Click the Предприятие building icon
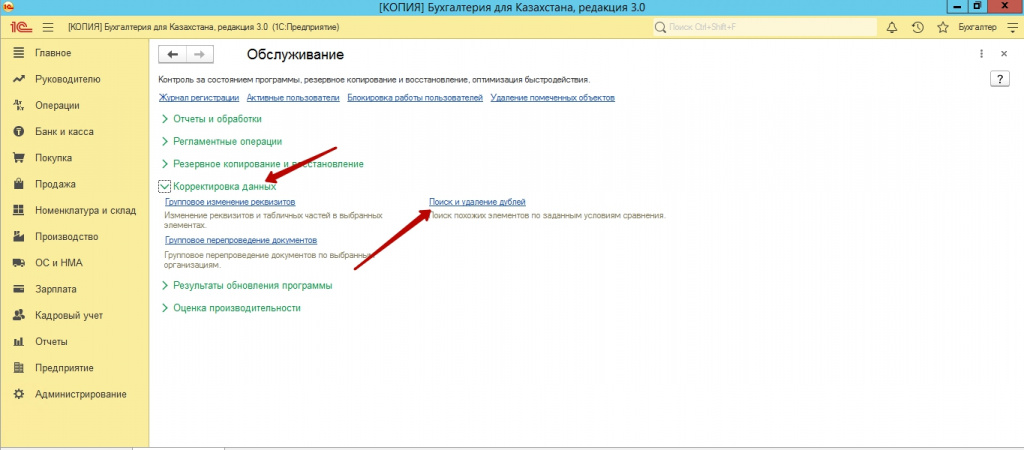Screen dimensions: 1024x450 [x=19, y=368]
